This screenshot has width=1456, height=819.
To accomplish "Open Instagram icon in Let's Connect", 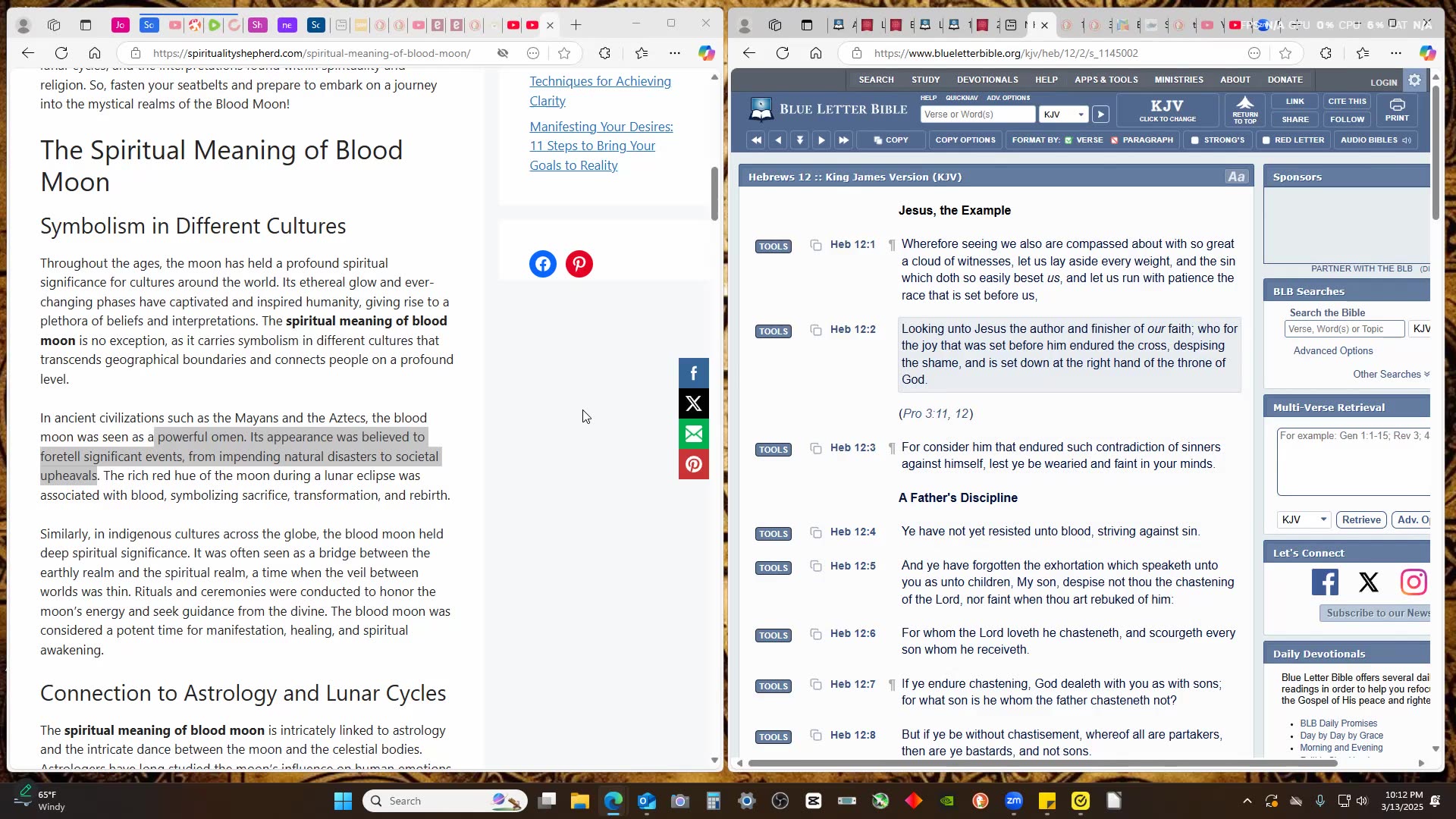I will (x=1413, y=582).
